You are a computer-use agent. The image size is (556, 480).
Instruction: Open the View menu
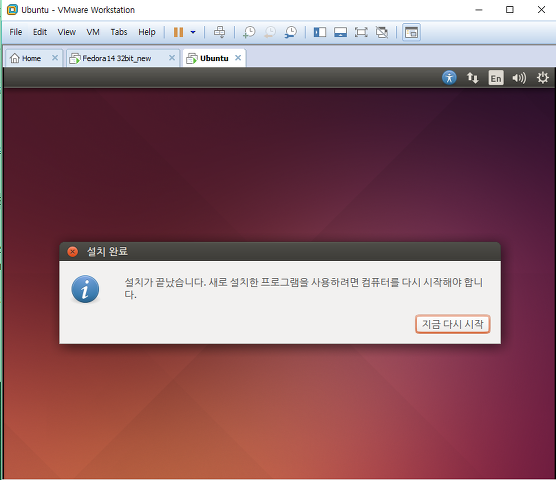(x=67, y=32)
